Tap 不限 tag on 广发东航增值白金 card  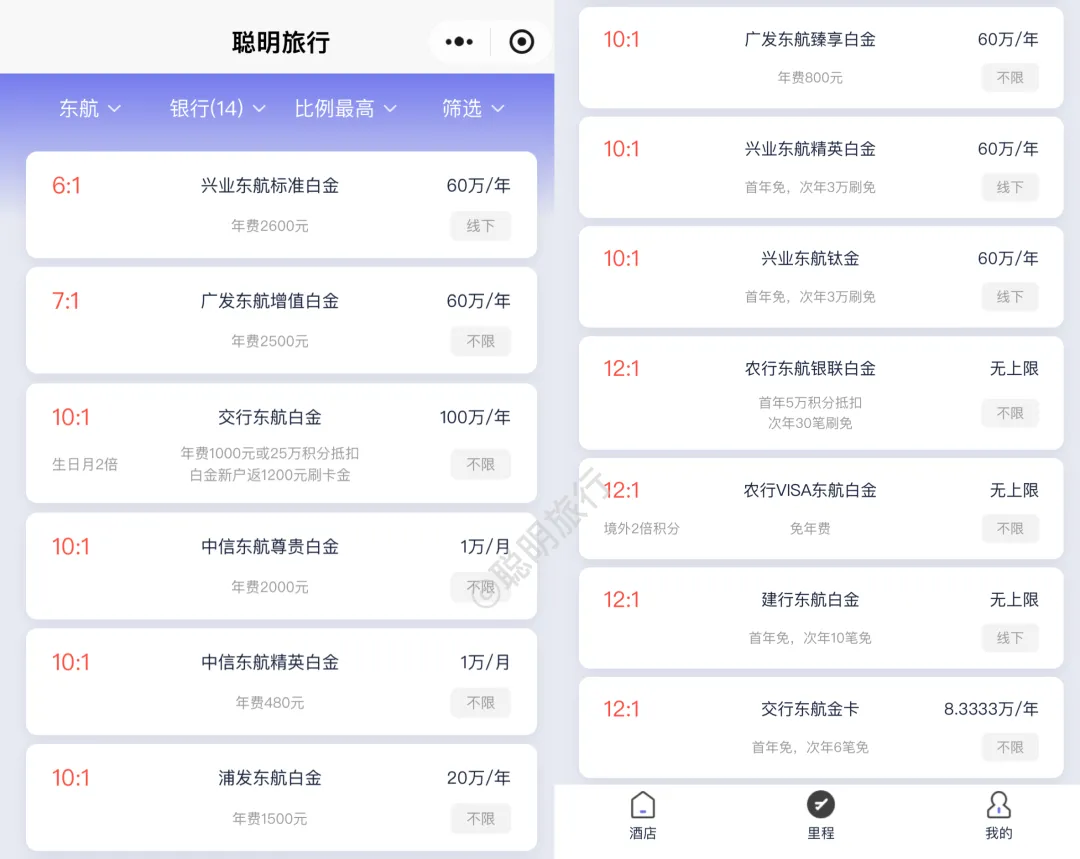tap(480, 341)
